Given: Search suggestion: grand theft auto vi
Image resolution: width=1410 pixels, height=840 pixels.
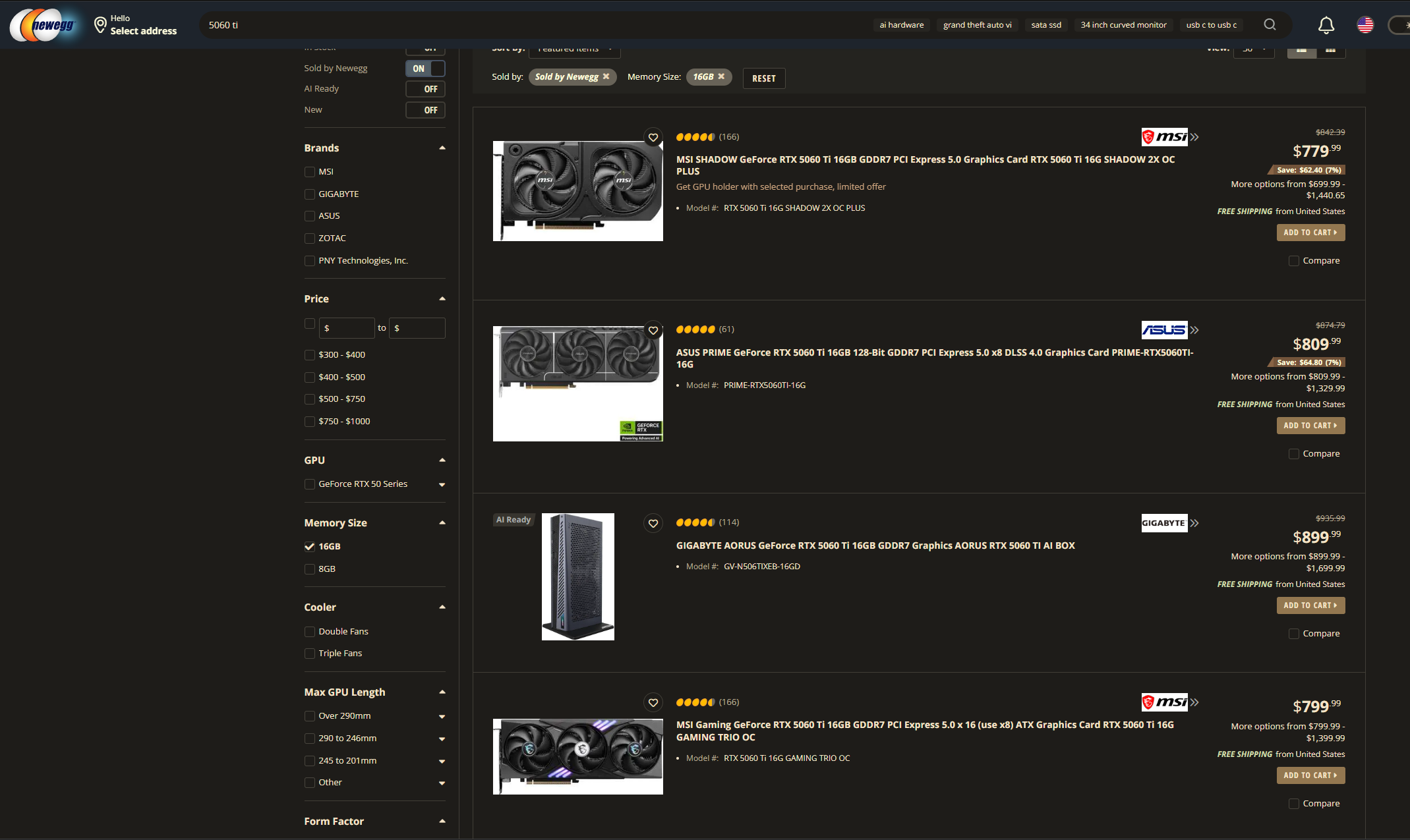Looking at the screenshot, I should point(978,25).
